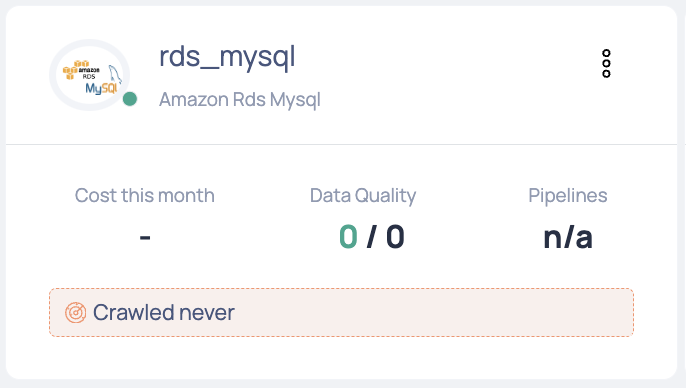This screenshot has height=388, width=686.
Task: Click the cost dash value
Action: (145, 238)
